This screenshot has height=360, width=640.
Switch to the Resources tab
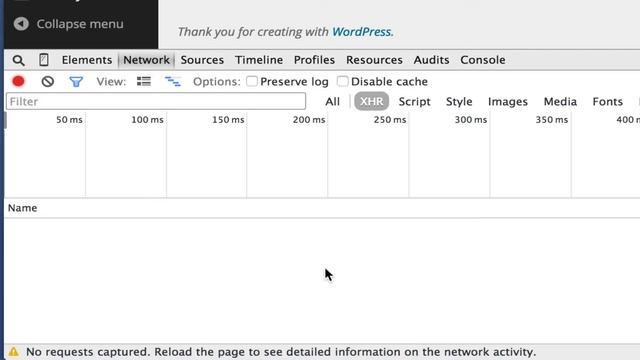click(x=374, y=60)
